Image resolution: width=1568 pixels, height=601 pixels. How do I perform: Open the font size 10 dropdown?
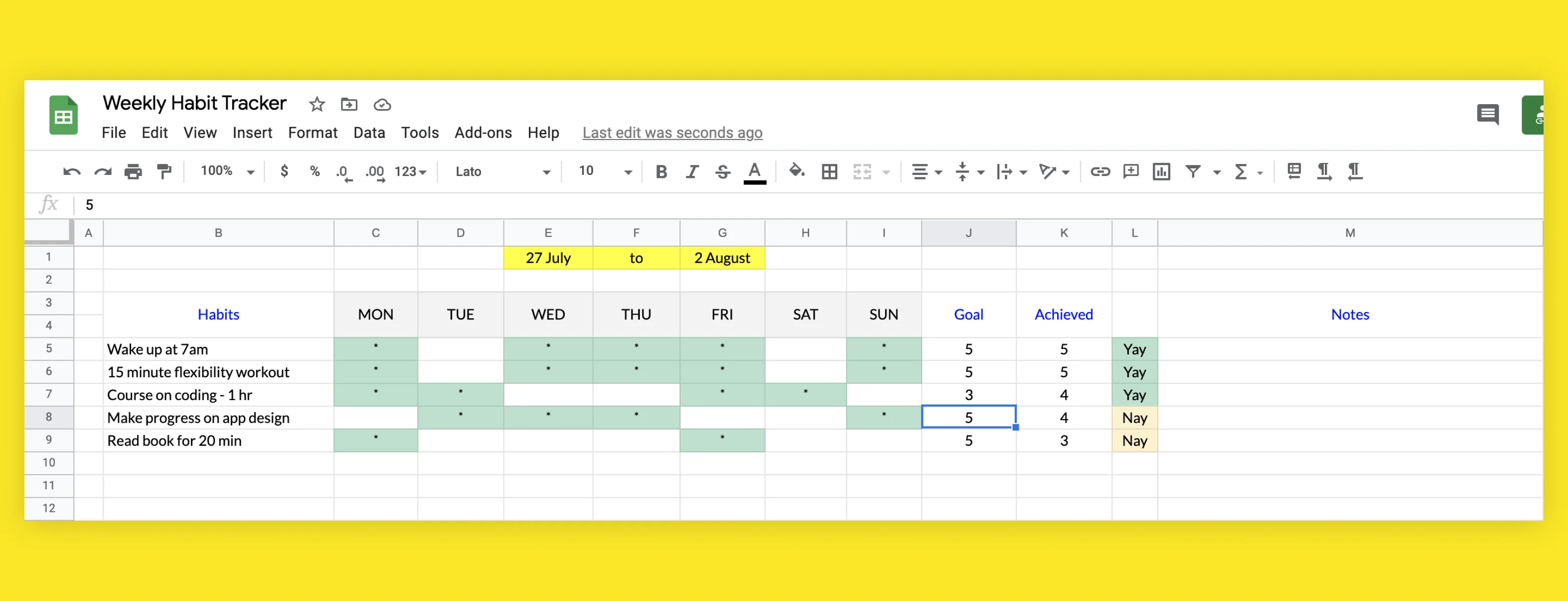605,172
